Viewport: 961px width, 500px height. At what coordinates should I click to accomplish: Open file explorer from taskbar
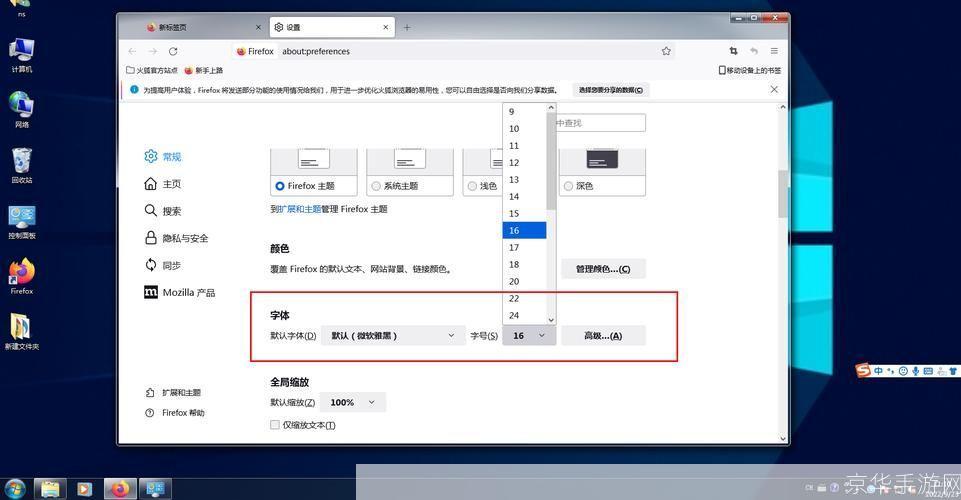point(50,489)
